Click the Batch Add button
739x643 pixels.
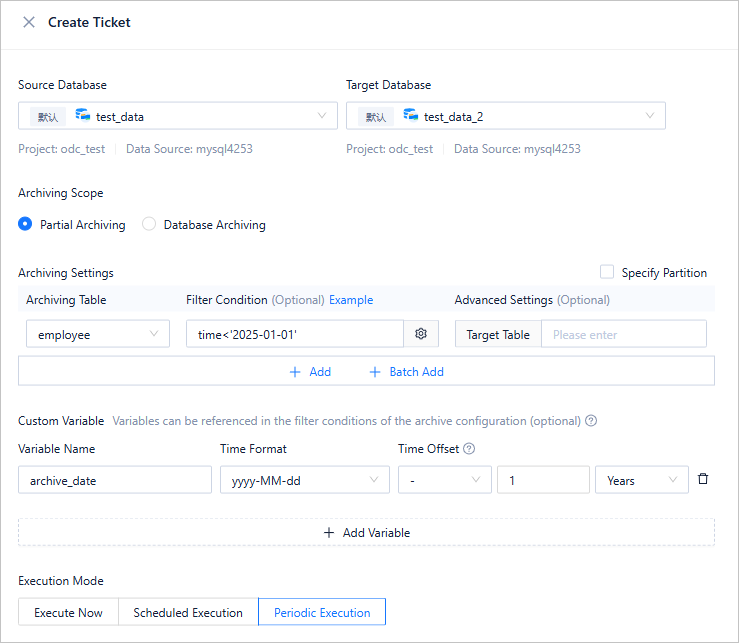tap(406, 371)
